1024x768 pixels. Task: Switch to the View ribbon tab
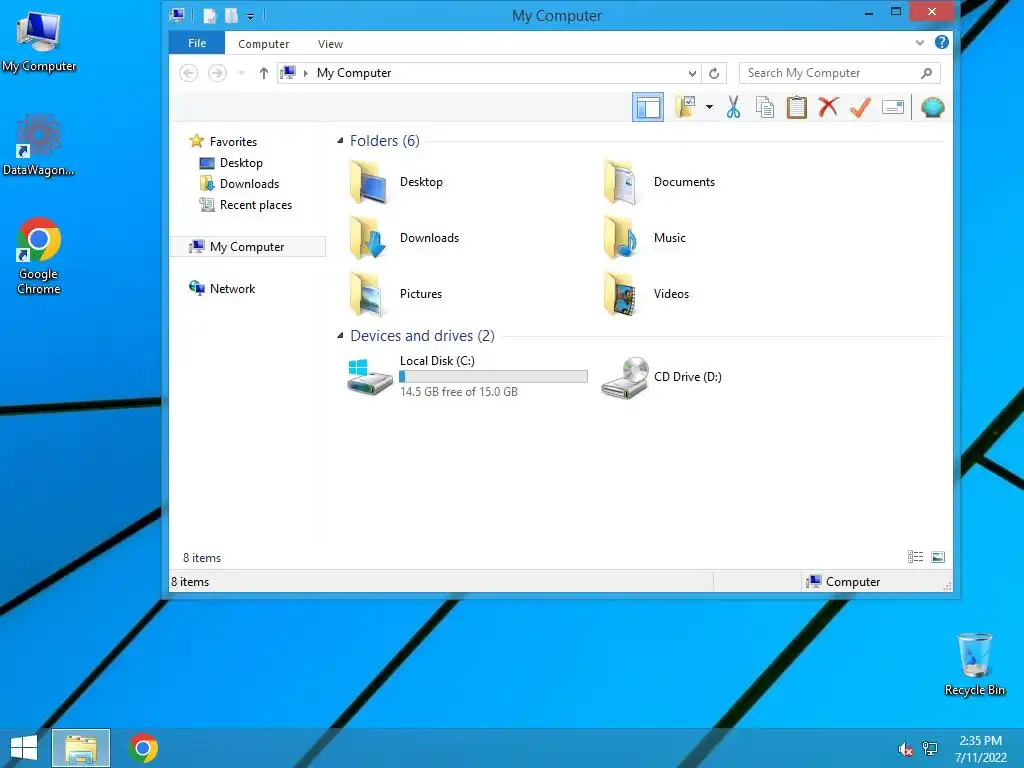330,44
